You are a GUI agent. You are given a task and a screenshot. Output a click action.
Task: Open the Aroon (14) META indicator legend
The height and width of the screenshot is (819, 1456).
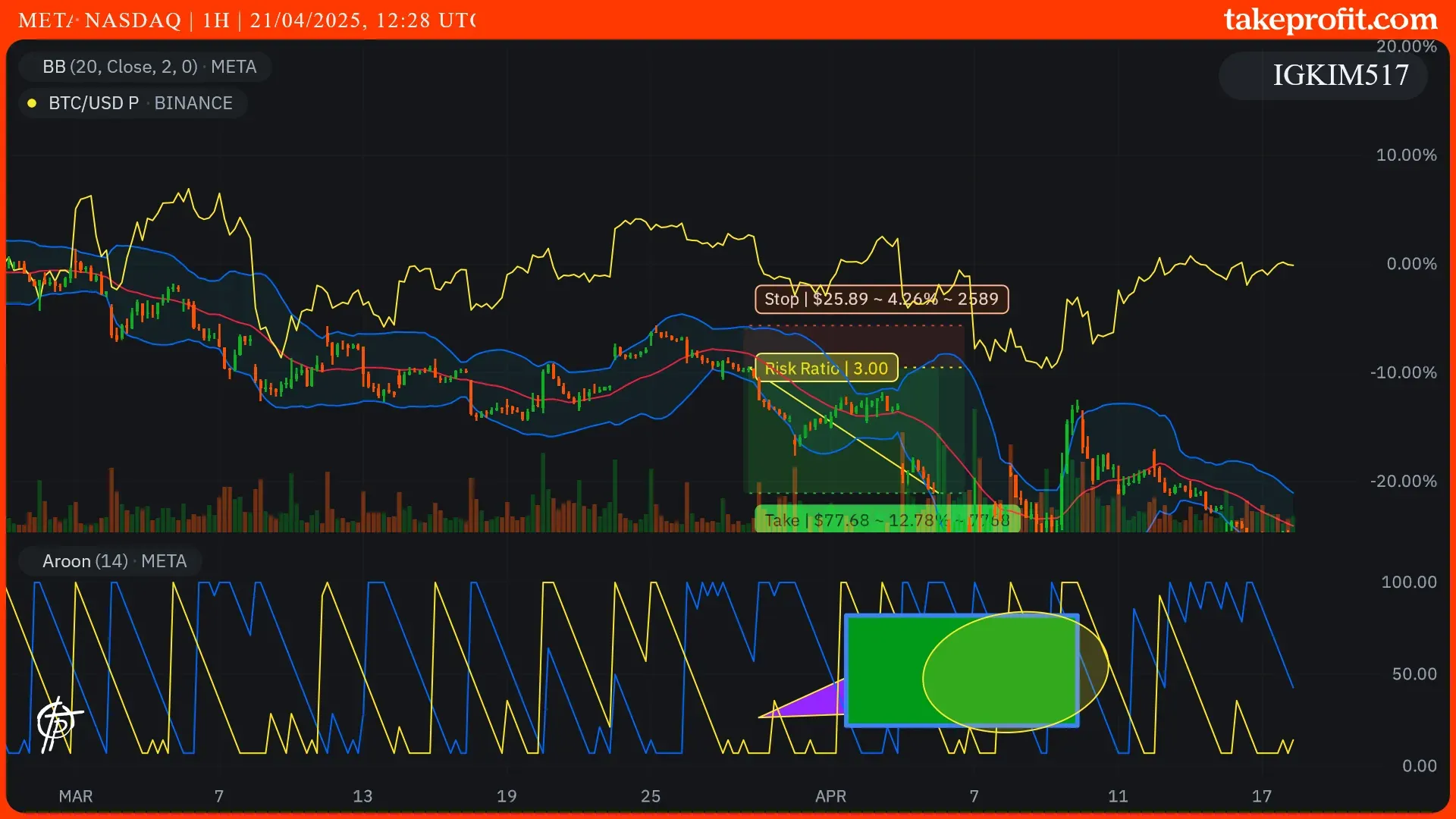click(x=114, y=561)
